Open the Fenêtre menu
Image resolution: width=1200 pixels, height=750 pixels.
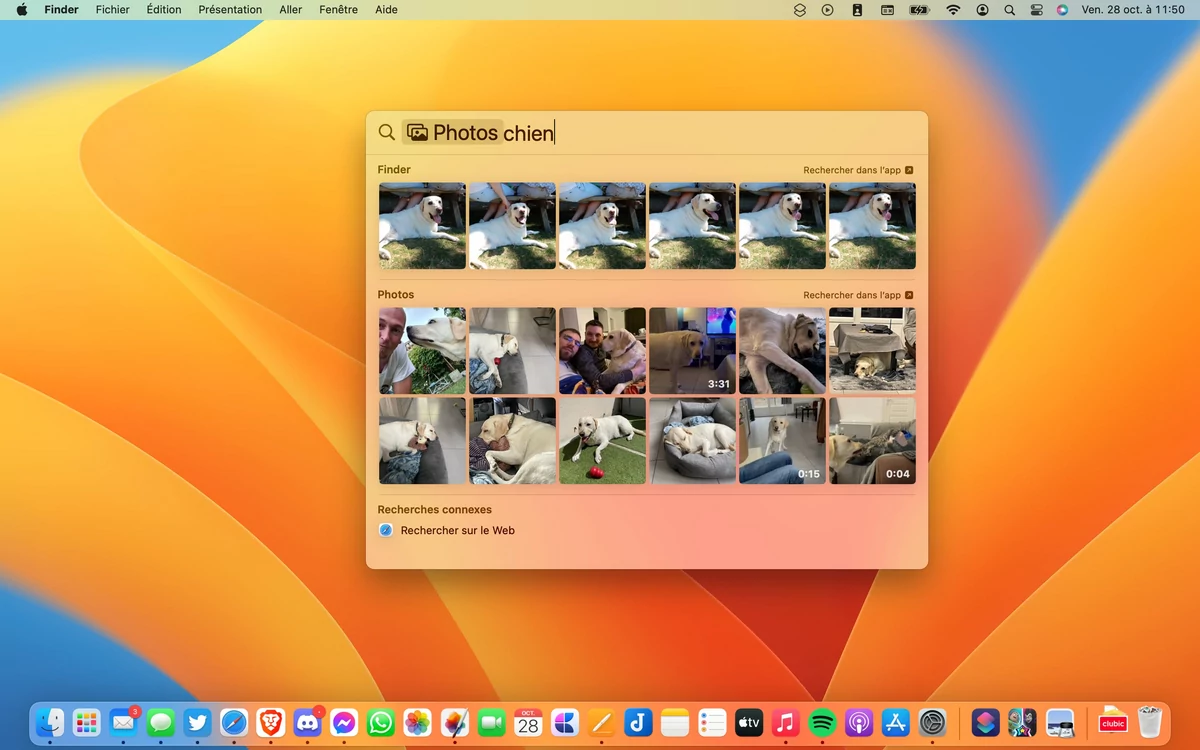tap(338, 10)
